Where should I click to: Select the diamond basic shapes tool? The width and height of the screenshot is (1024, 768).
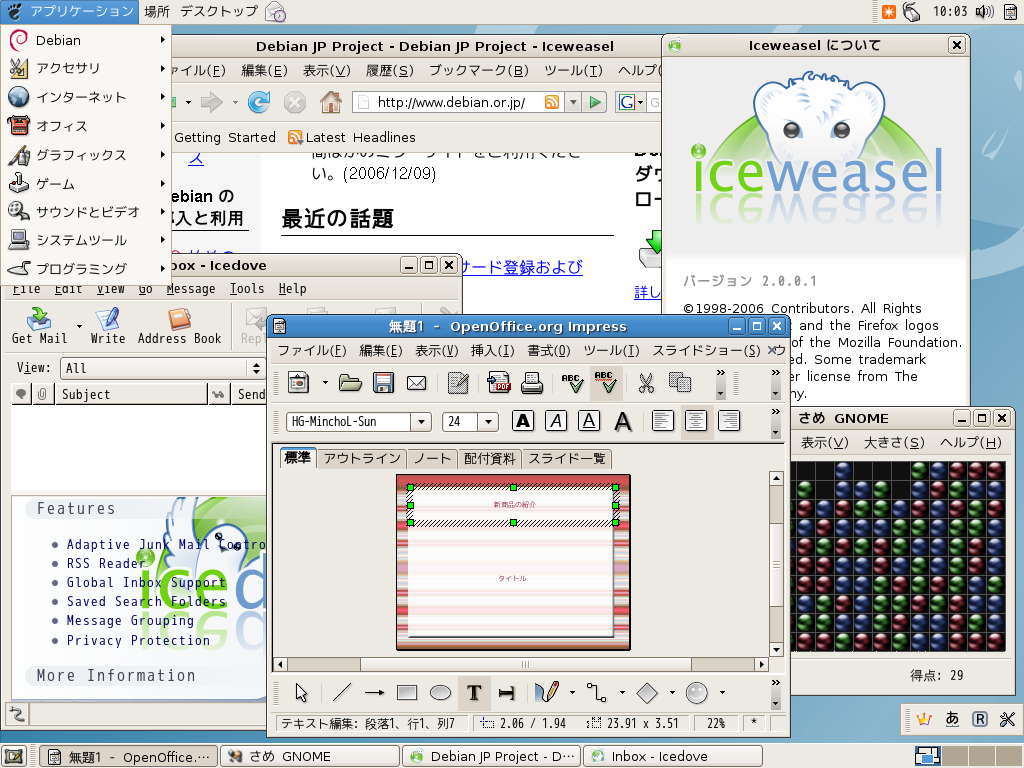click(647, 693)
